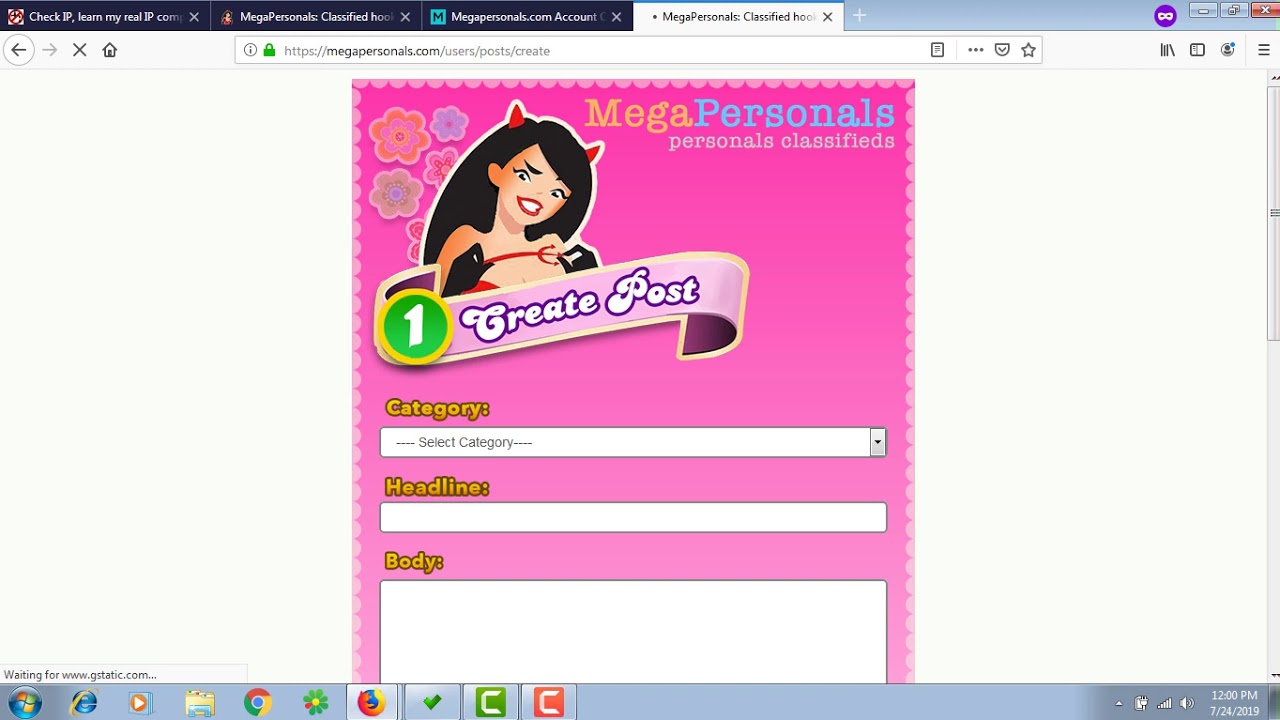The image size is (1280, 720).
Task: Switch to the Check IP tab
Action: tap(105, 17)
